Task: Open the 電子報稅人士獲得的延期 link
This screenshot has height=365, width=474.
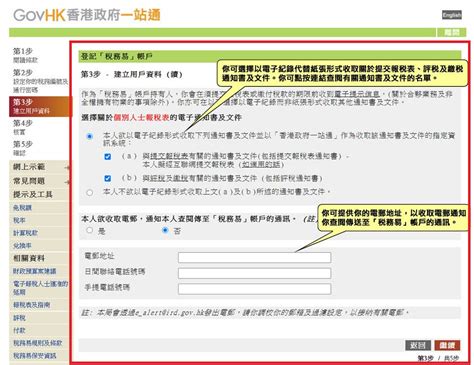Action: (40, 288)
